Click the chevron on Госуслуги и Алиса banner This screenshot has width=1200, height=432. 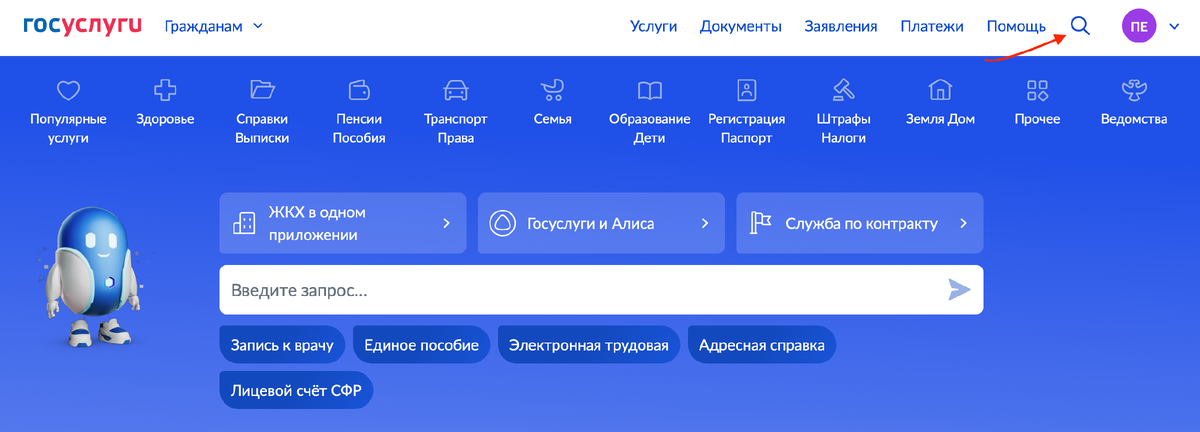pyautogui.click(x=705, y=223)
